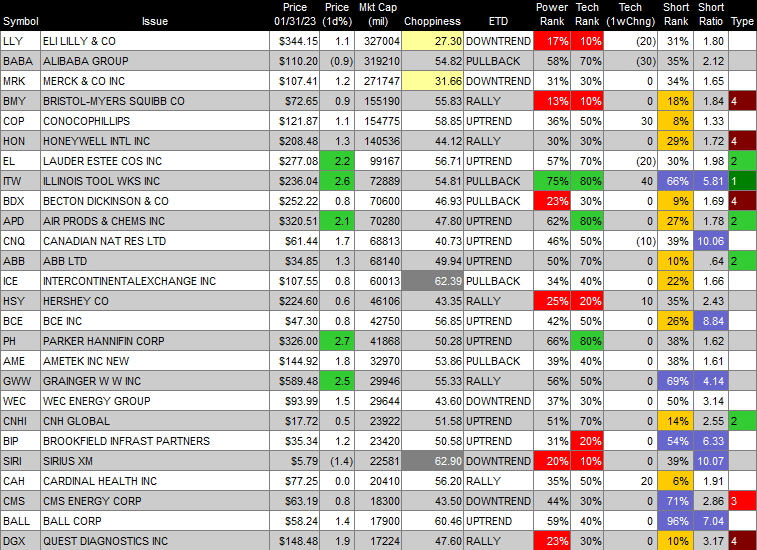Select the ITW symbol cell
757x550 pixels.
(20, 181)
